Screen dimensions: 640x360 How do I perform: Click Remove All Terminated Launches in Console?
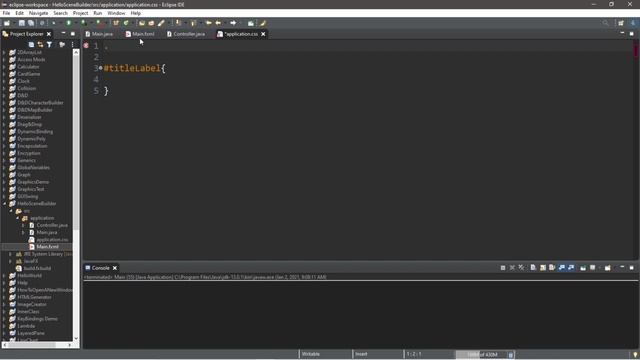click(x=522, y=268)
